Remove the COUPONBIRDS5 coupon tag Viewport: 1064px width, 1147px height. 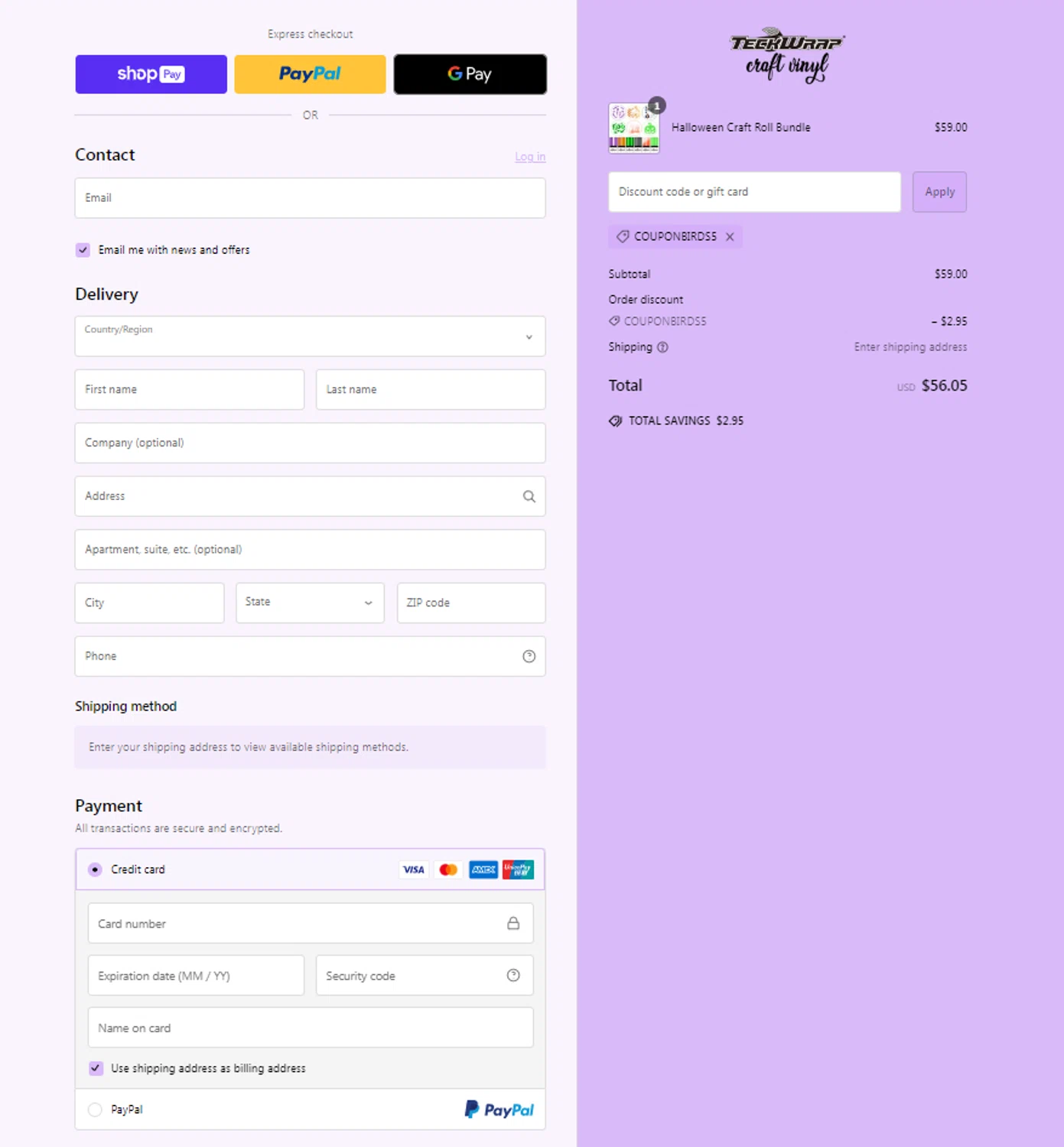pos(730,237)
